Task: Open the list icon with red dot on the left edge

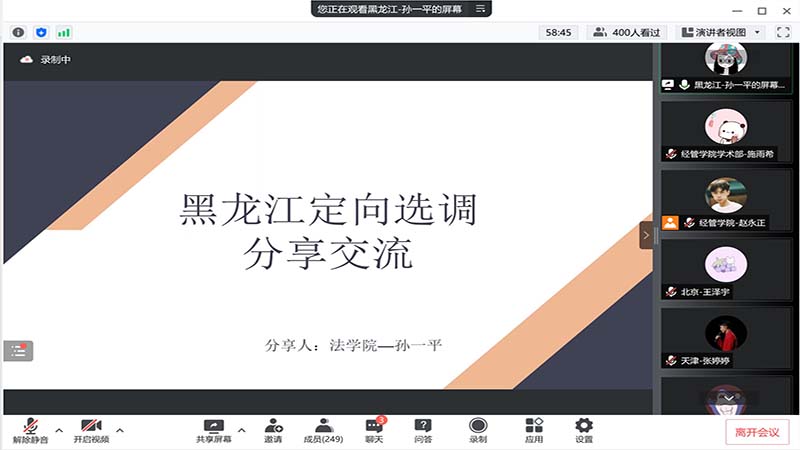Action: [x=18, y=351]
